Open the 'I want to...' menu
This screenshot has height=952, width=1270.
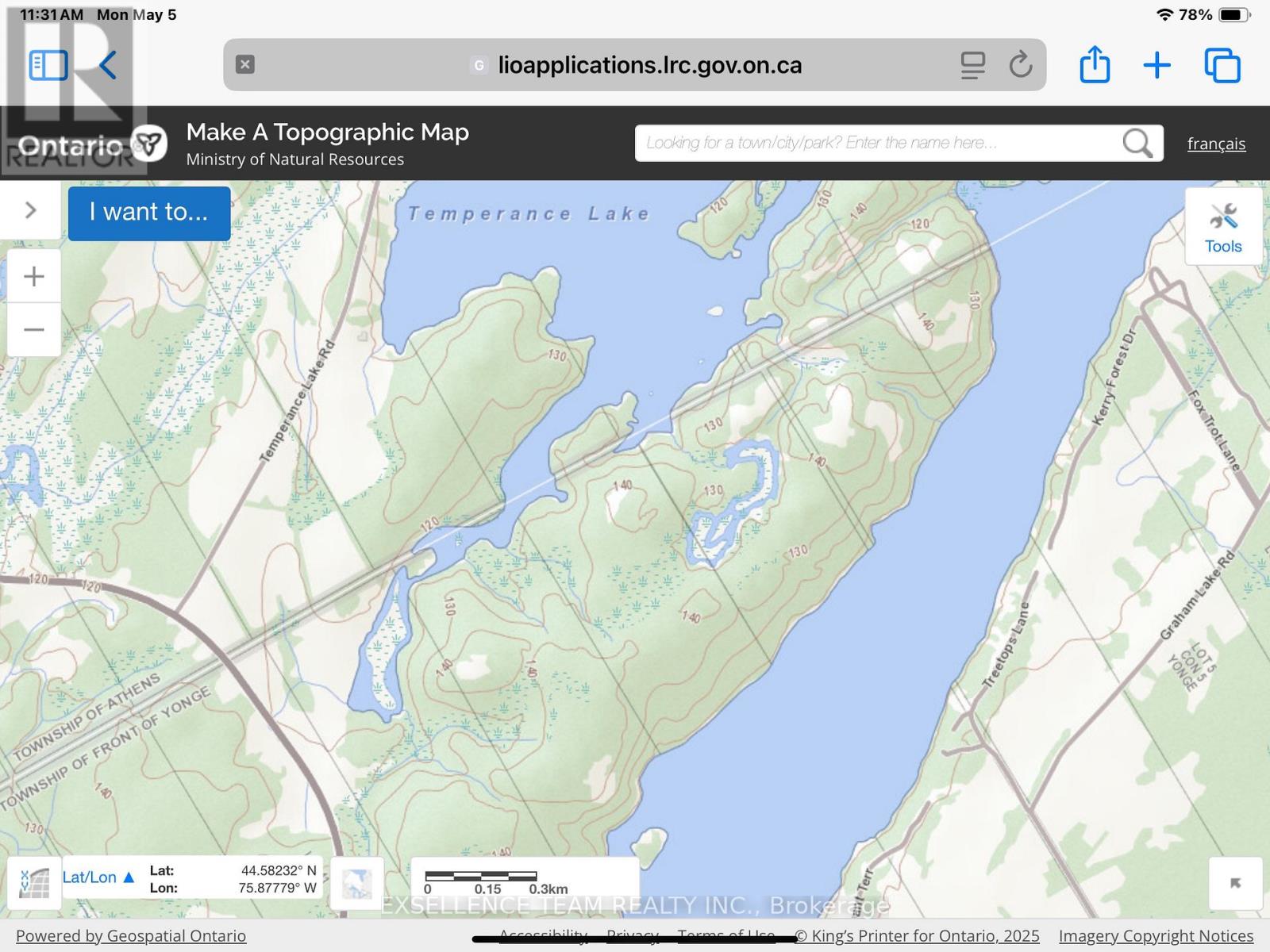(x=149, y=213)
